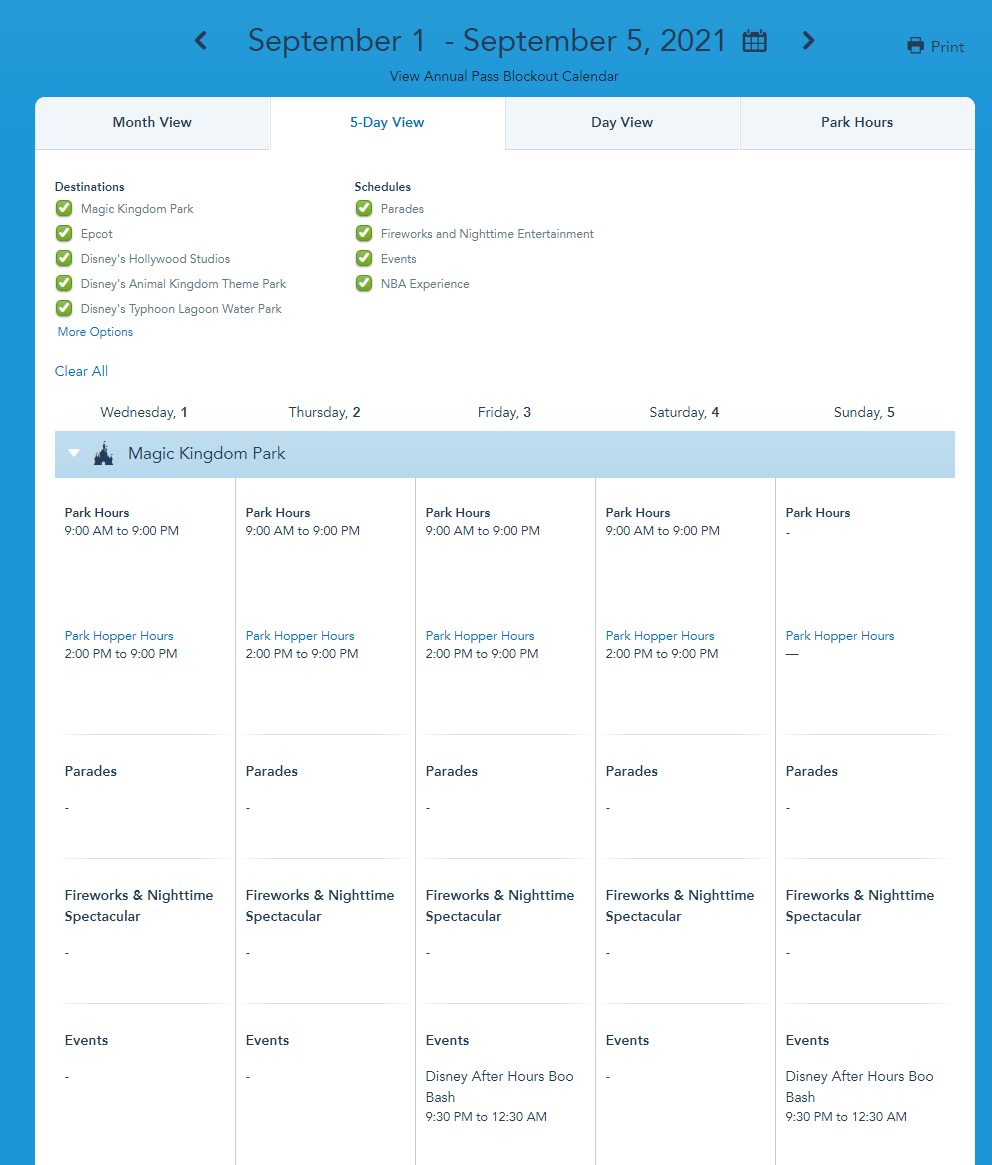
Task: Uncheck the Magic Kingdom Park checkbox
Action: click(64, 209)
